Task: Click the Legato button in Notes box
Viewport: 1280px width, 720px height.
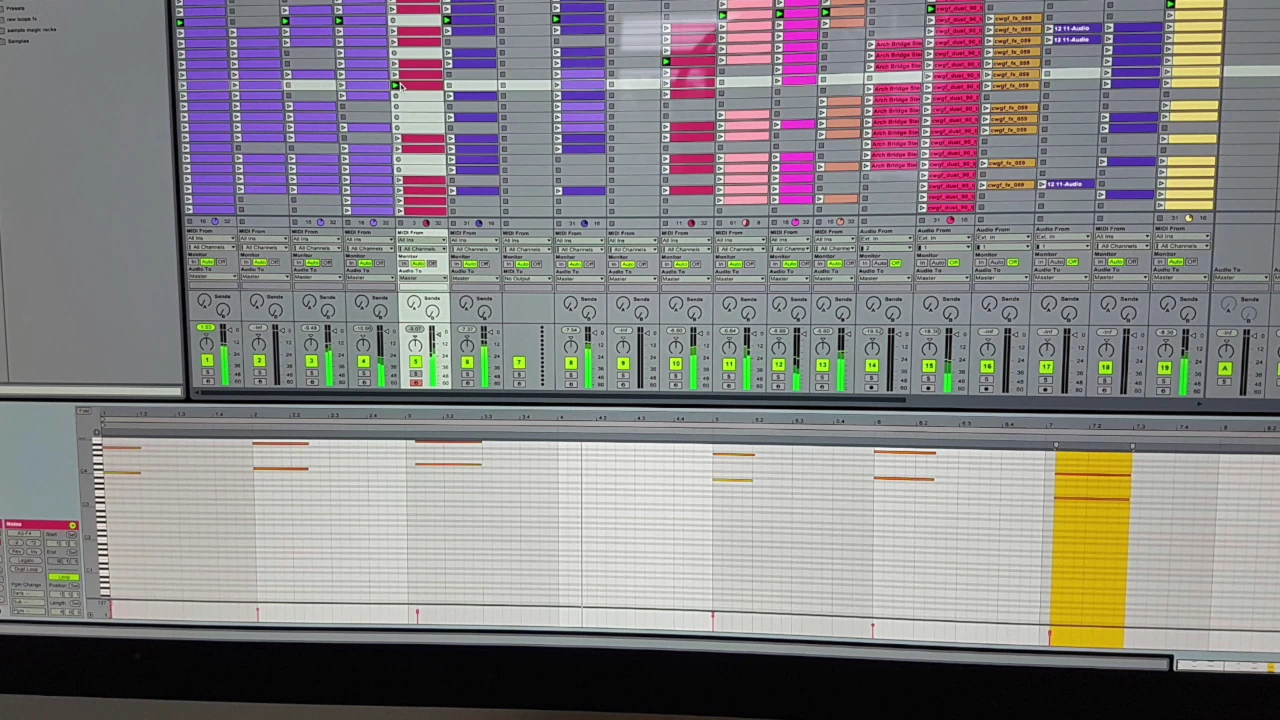Action: (x=26, y=560)
